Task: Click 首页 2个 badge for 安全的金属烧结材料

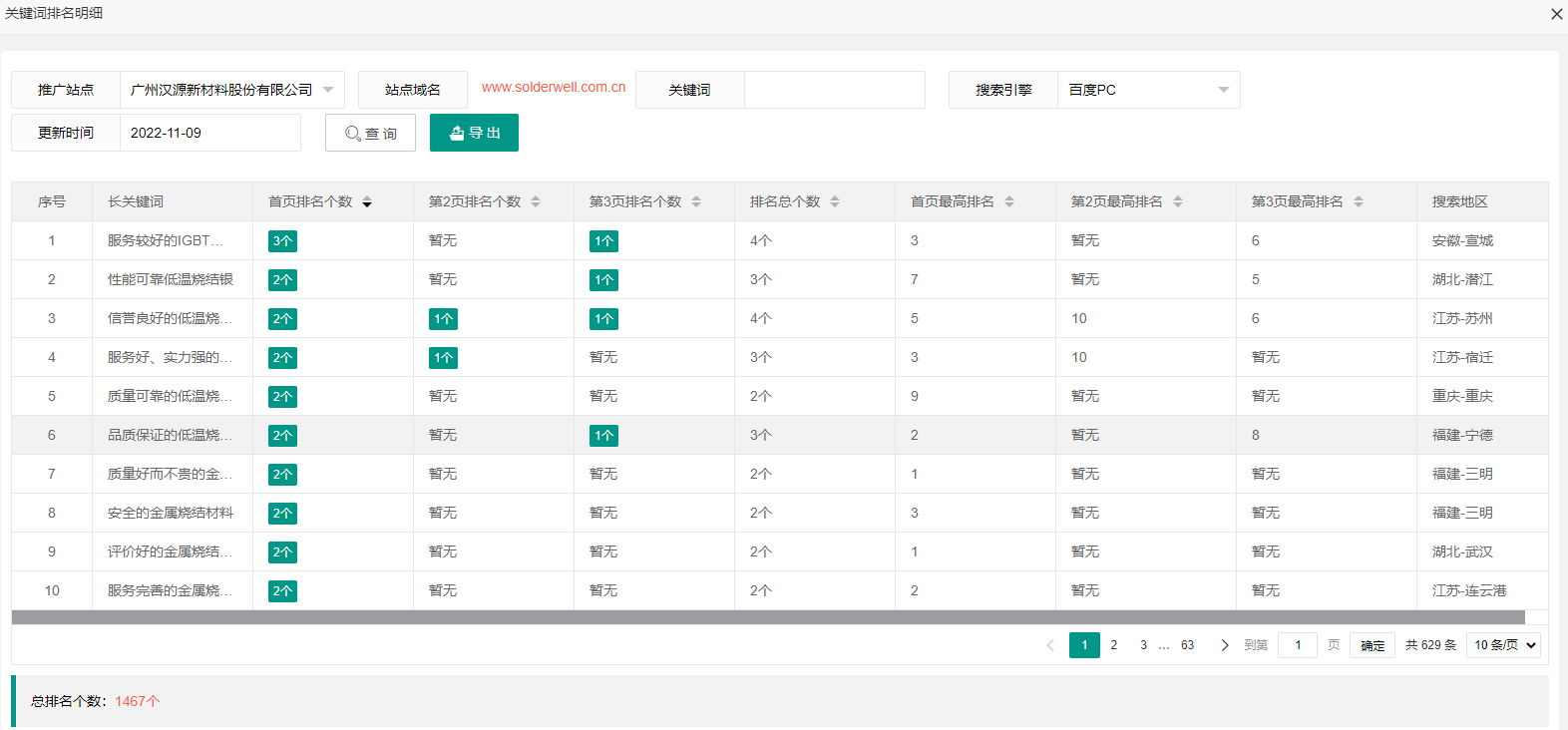Action: (x=282, y=514)
